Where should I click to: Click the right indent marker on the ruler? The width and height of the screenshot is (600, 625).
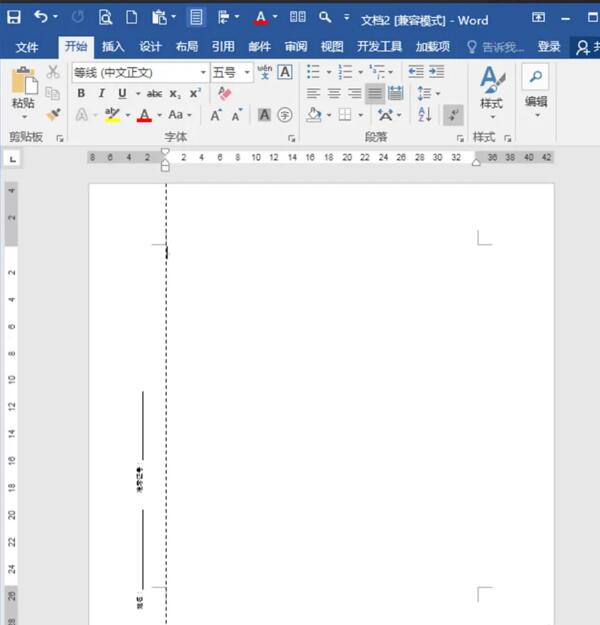(x=476, y=163)
